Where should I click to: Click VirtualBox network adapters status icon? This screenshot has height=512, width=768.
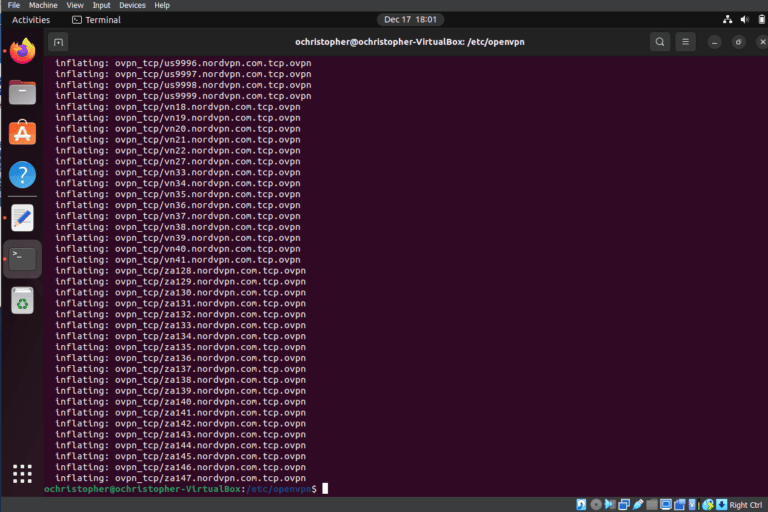624,505
